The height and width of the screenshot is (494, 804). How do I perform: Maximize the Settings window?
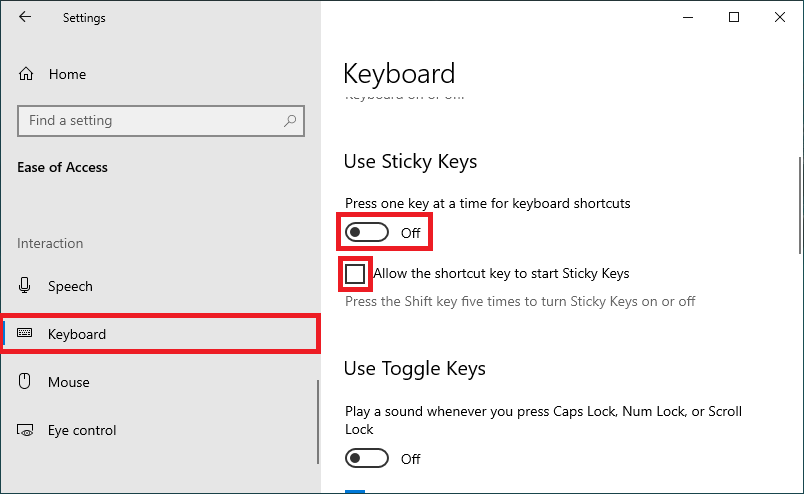(x=734, y=17)
